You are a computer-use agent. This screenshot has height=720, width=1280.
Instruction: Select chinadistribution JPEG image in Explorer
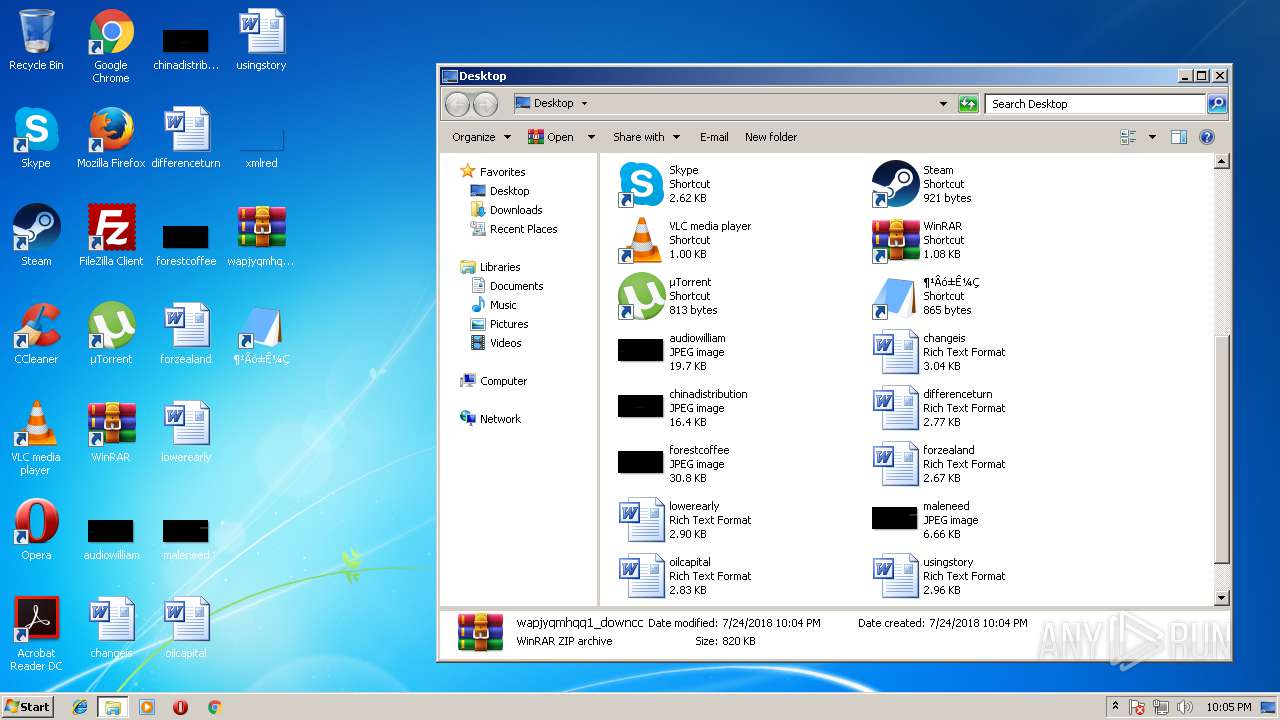(x=683, y=408)
